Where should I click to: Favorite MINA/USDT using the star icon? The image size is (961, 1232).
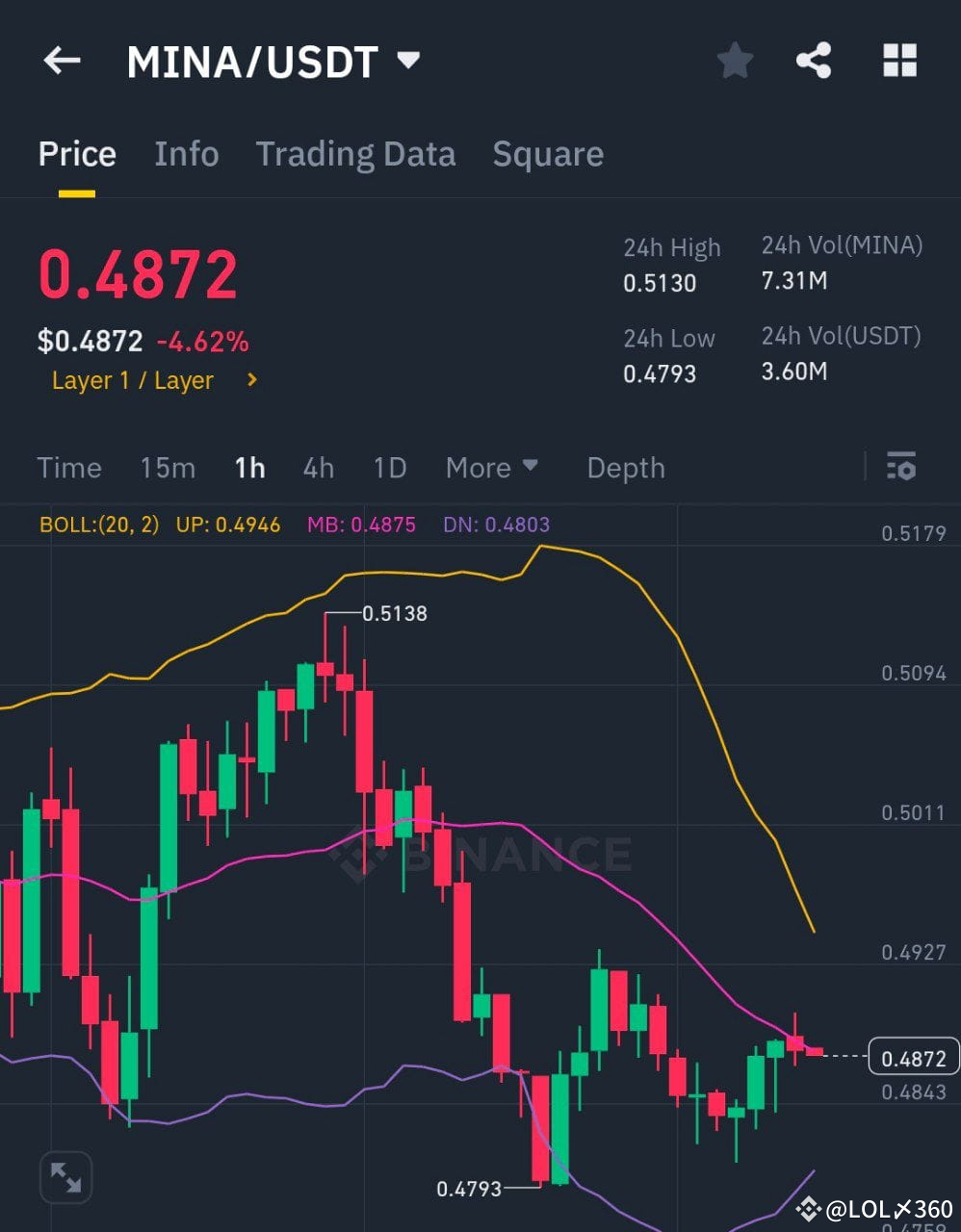735,60
